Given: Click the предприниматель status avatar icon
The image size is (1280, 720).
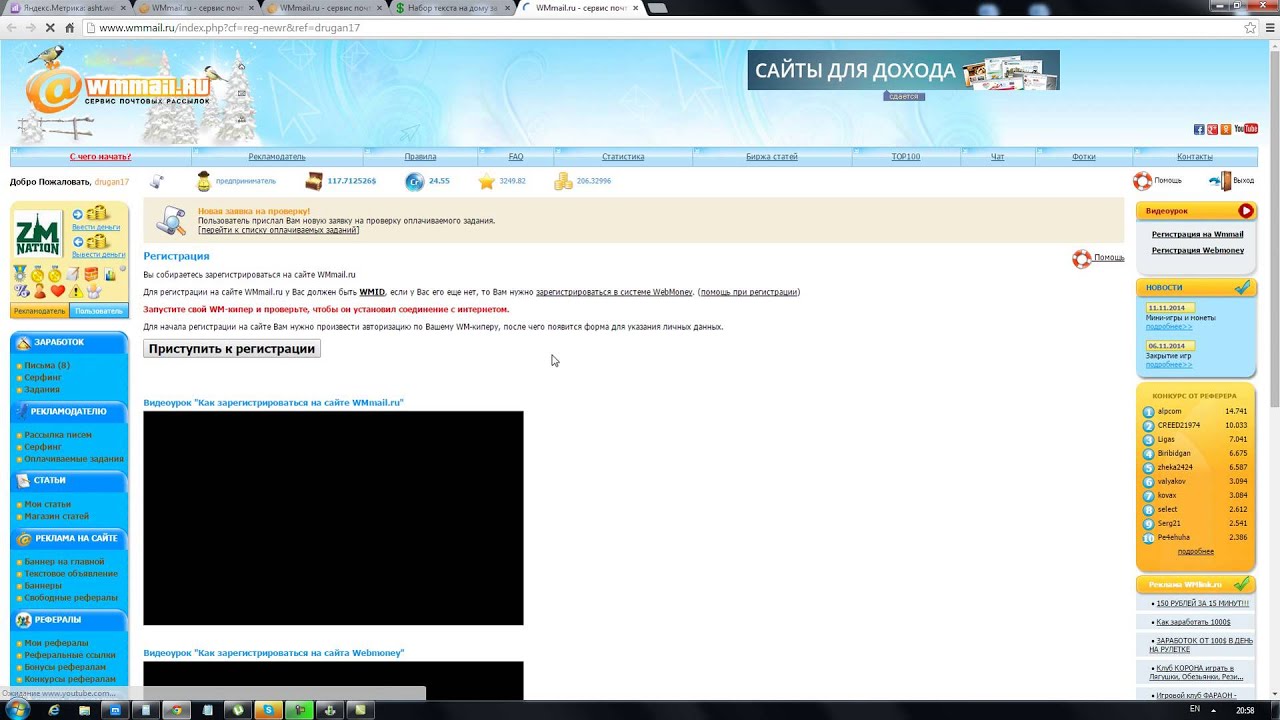Looking at the screenshot, I should [204, 181].
